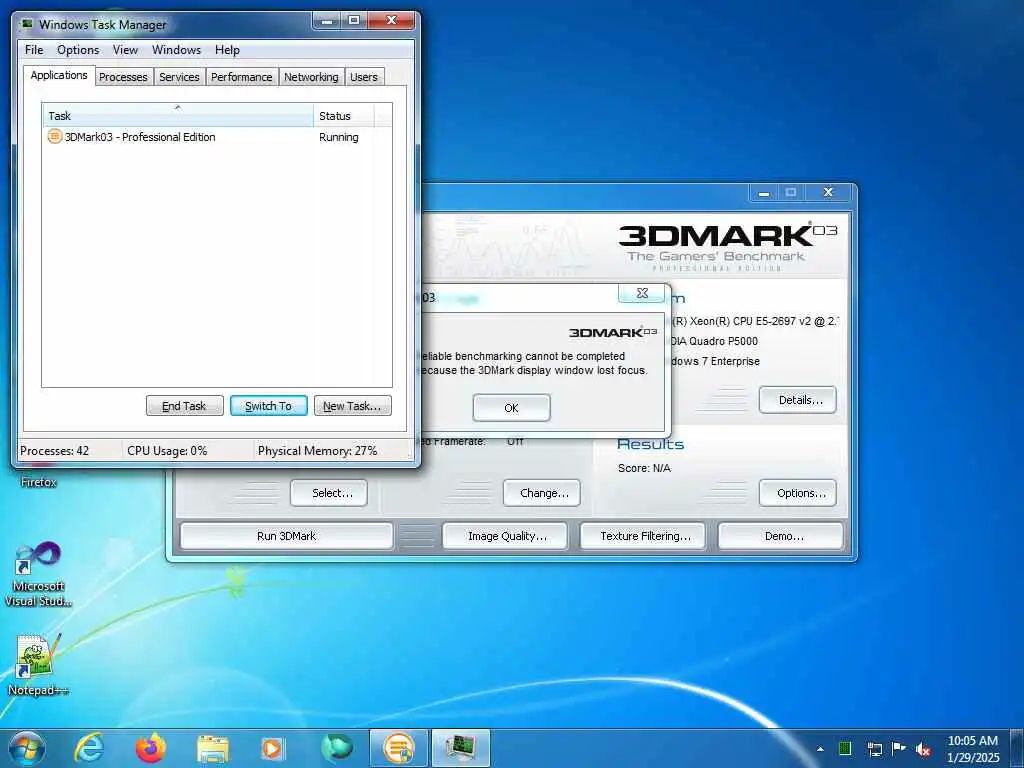The width and height of the screenshot is (1024, 768).
Task: Open the File menu in Task Manager
Action: pyautogui.click(x=34, y=50)
